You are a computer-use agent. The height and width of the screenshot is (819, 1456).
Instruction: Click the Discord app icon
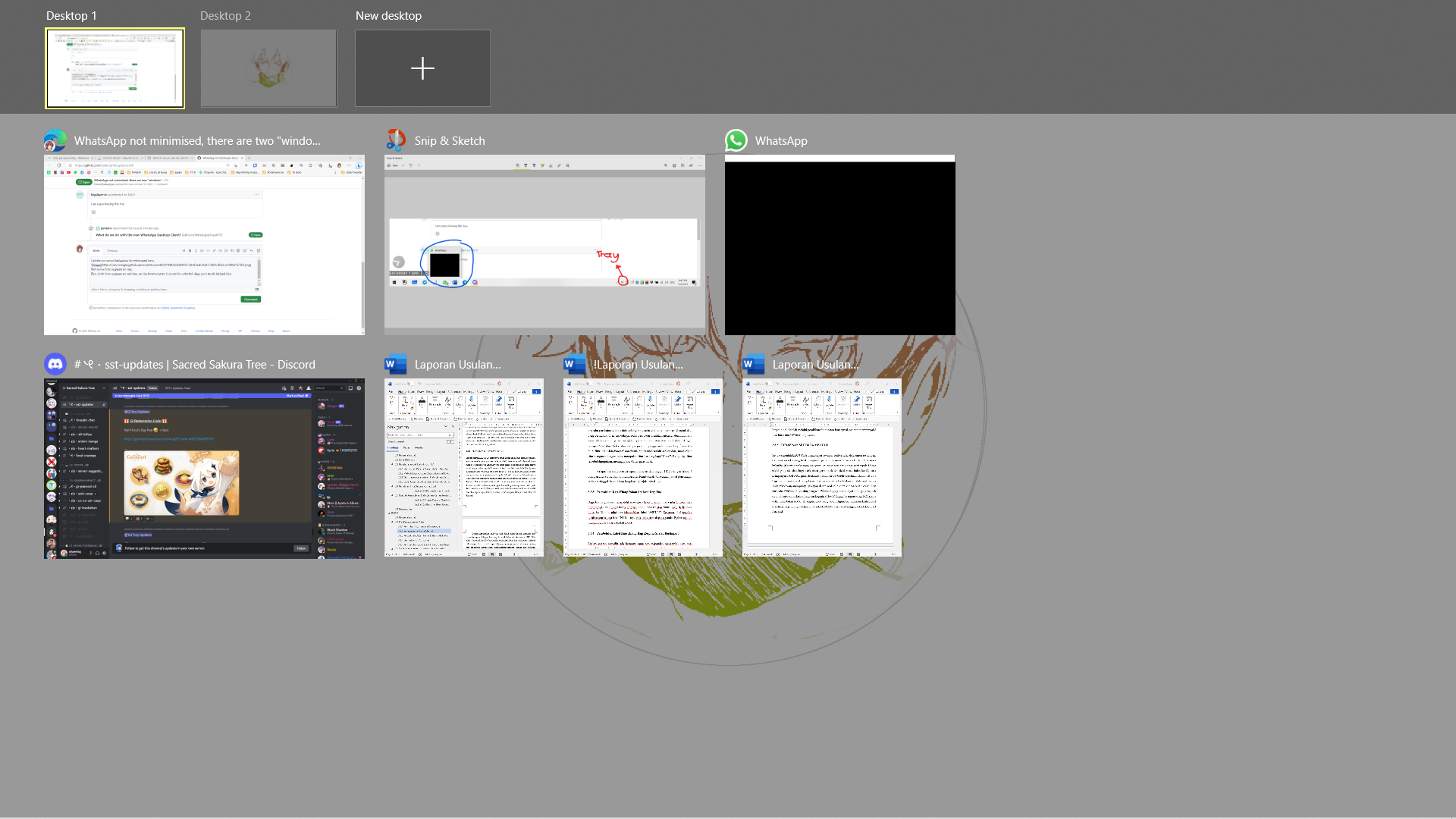[x=55, y=364]
